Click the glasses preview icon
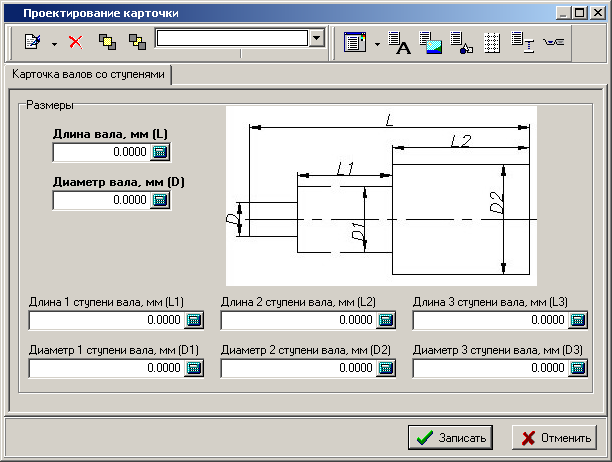 click(553, 41)
